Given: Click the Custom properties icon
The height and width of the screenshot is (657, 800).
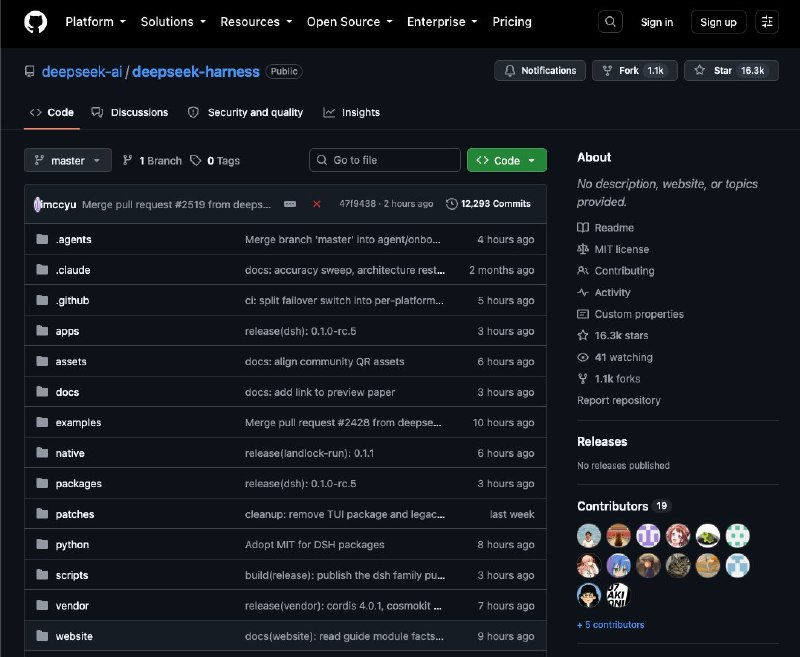Looking at the screenshot, I should point(583,314).
